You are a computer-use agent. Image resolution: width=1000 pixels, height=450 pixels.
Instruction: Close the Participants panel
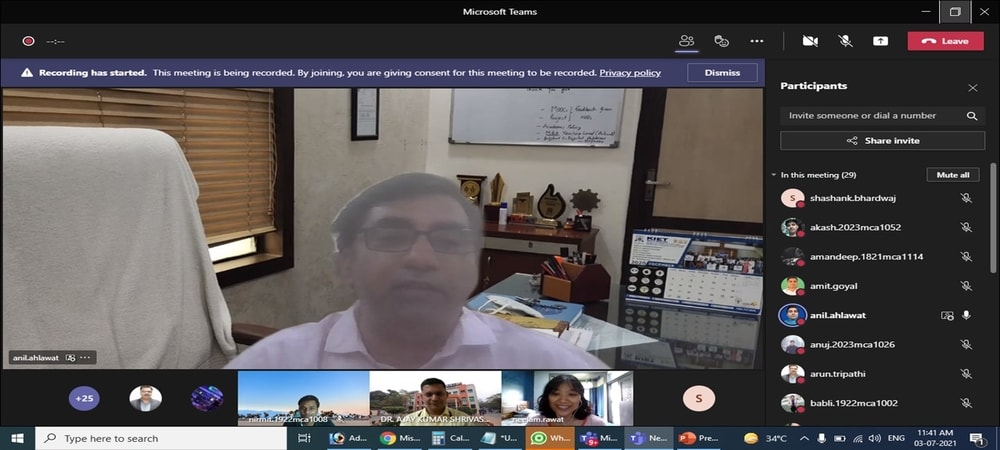click(x=972, y=88)
